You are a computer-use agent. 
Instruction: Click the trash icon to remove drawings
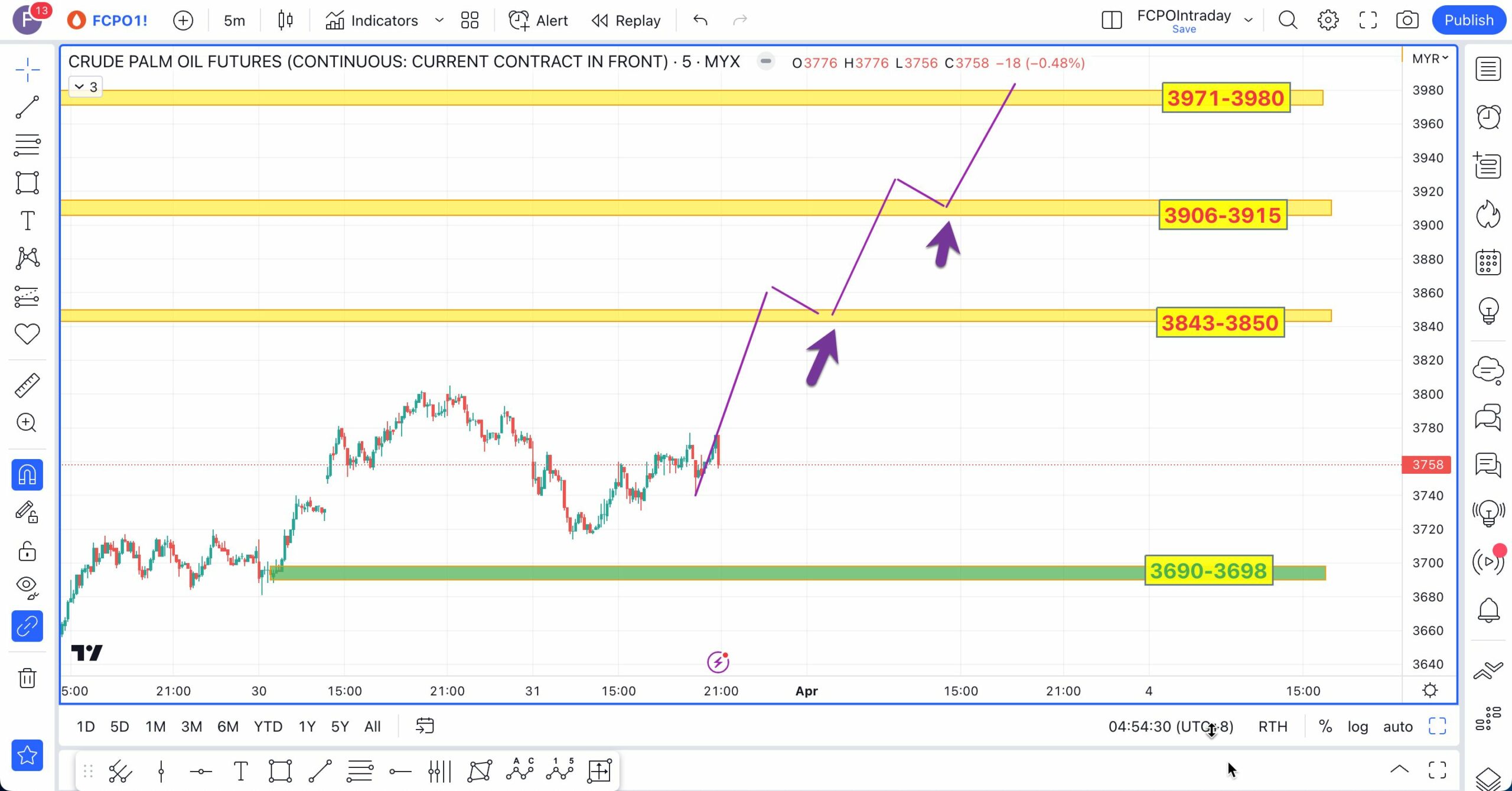point(27,678)
